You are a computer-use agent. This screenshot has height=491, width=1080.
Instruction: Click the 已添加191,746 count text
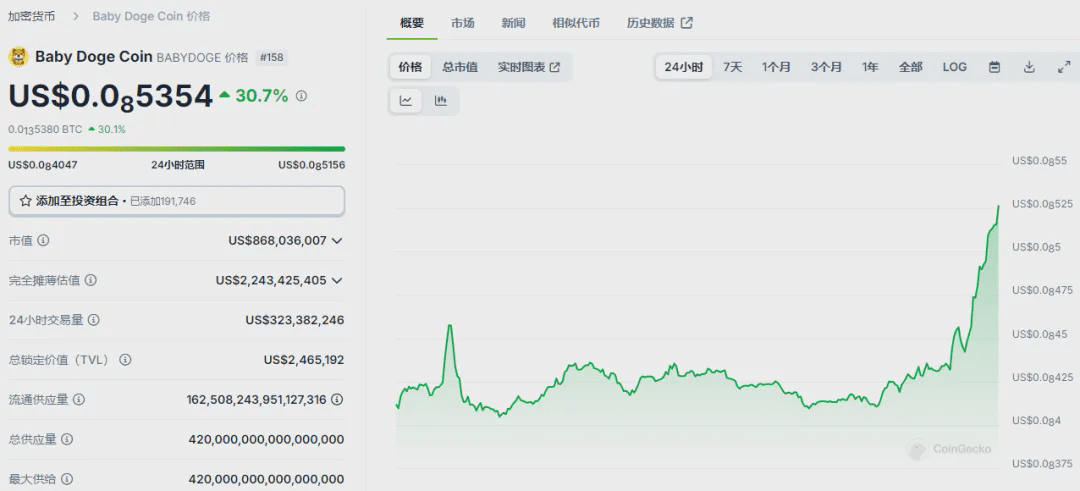(163, 201)
